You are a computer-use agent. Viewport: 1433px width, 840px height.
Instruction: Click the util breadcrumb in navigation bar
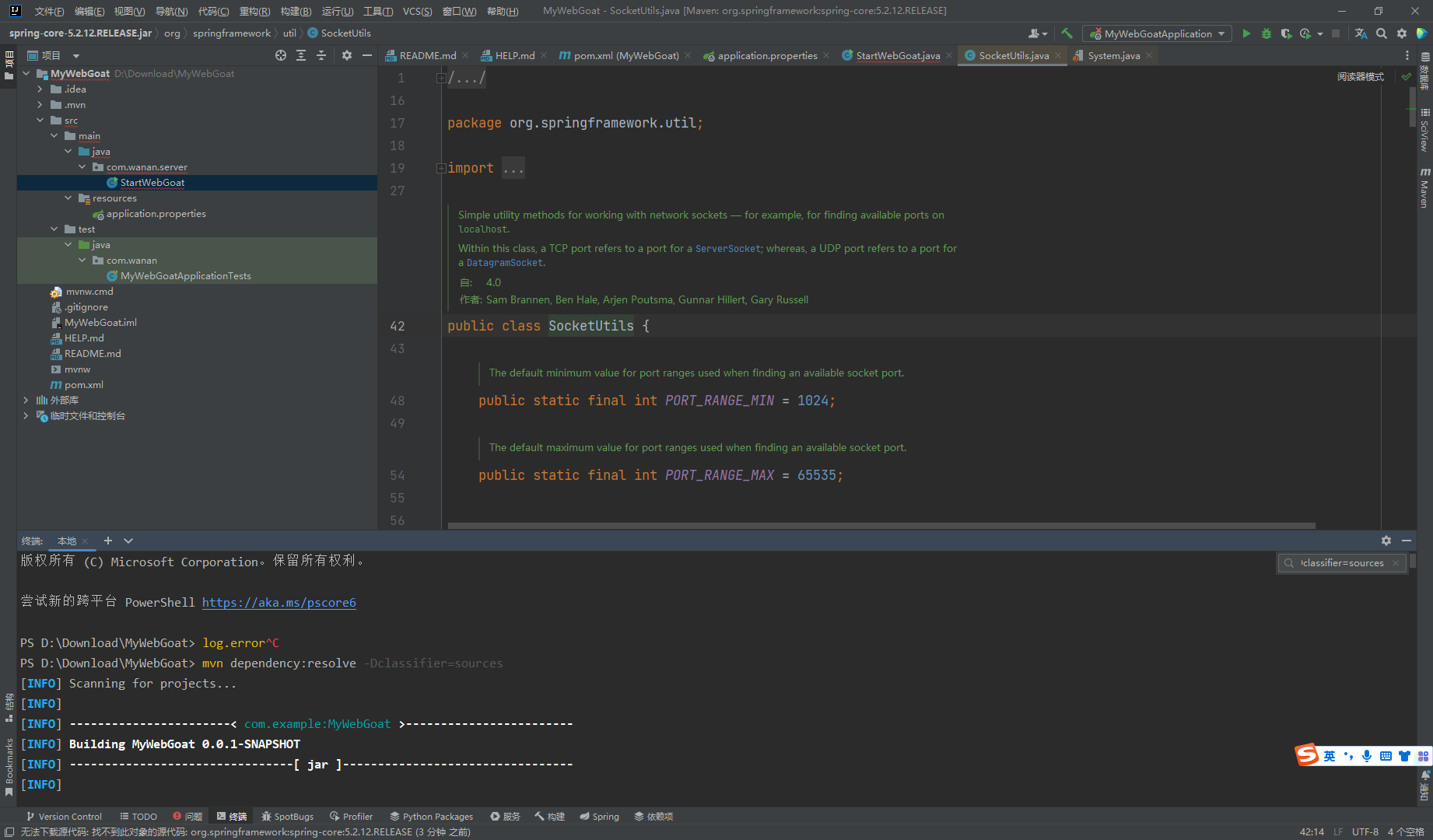(289, 33)
